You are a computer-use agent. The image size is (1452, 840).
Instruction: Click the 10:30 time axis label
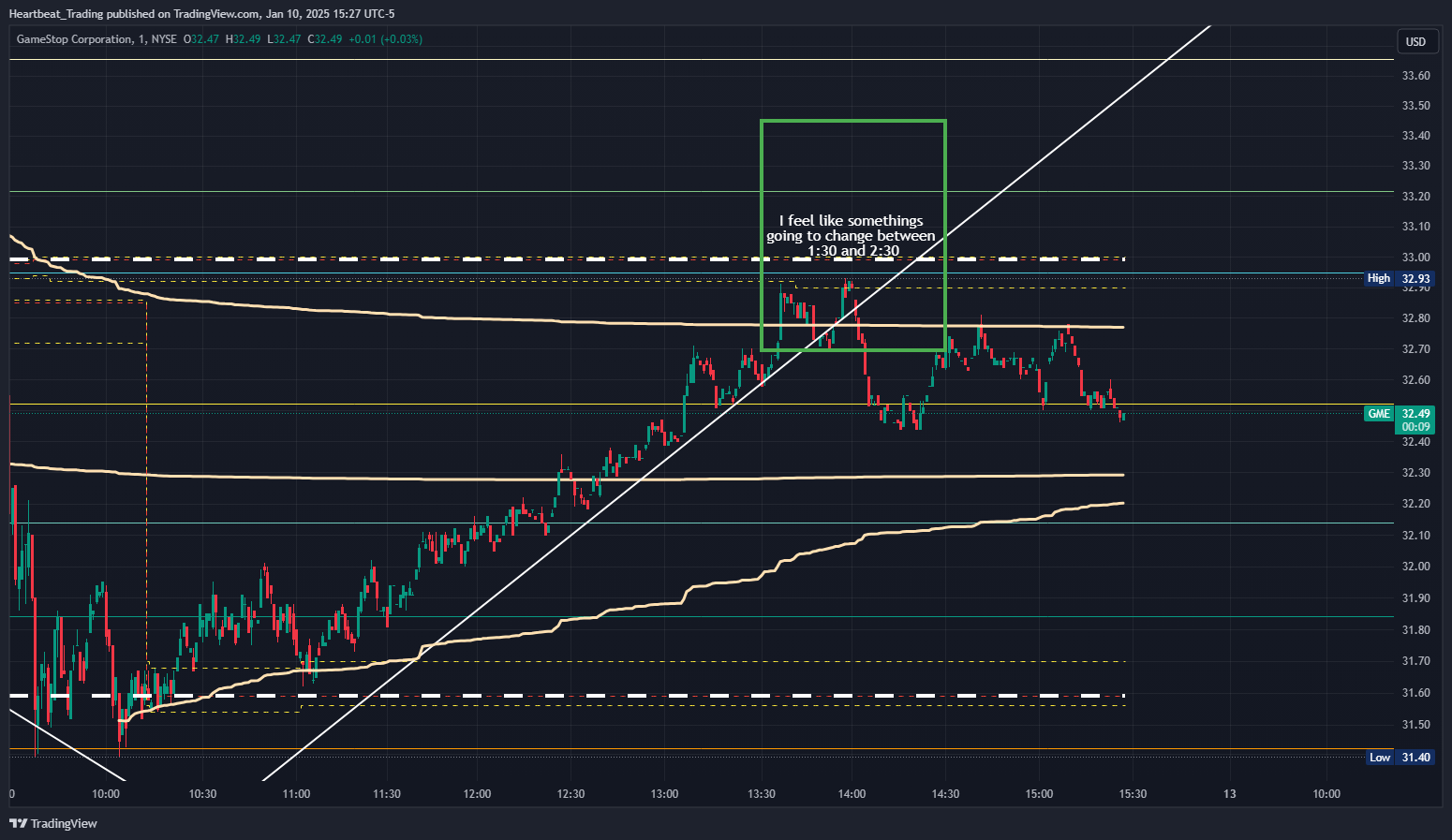point(202,794)
